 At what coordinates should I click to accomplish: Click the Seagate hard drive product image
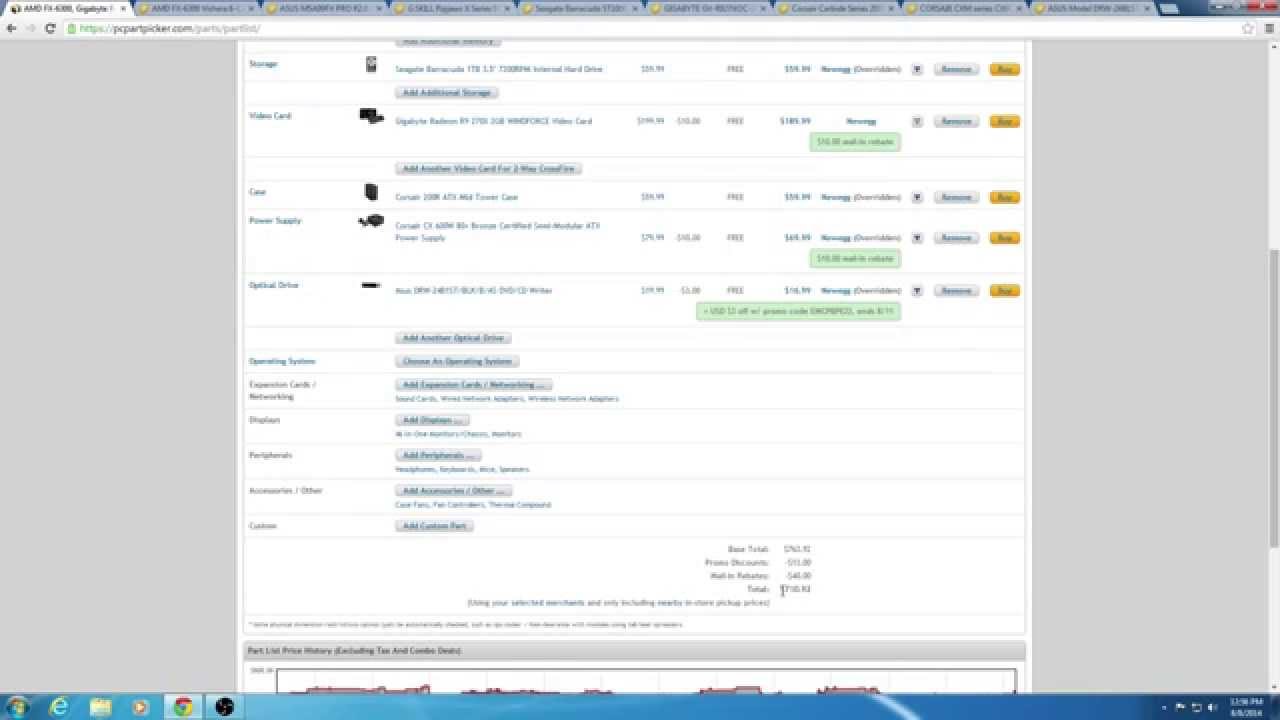point(371,65)
